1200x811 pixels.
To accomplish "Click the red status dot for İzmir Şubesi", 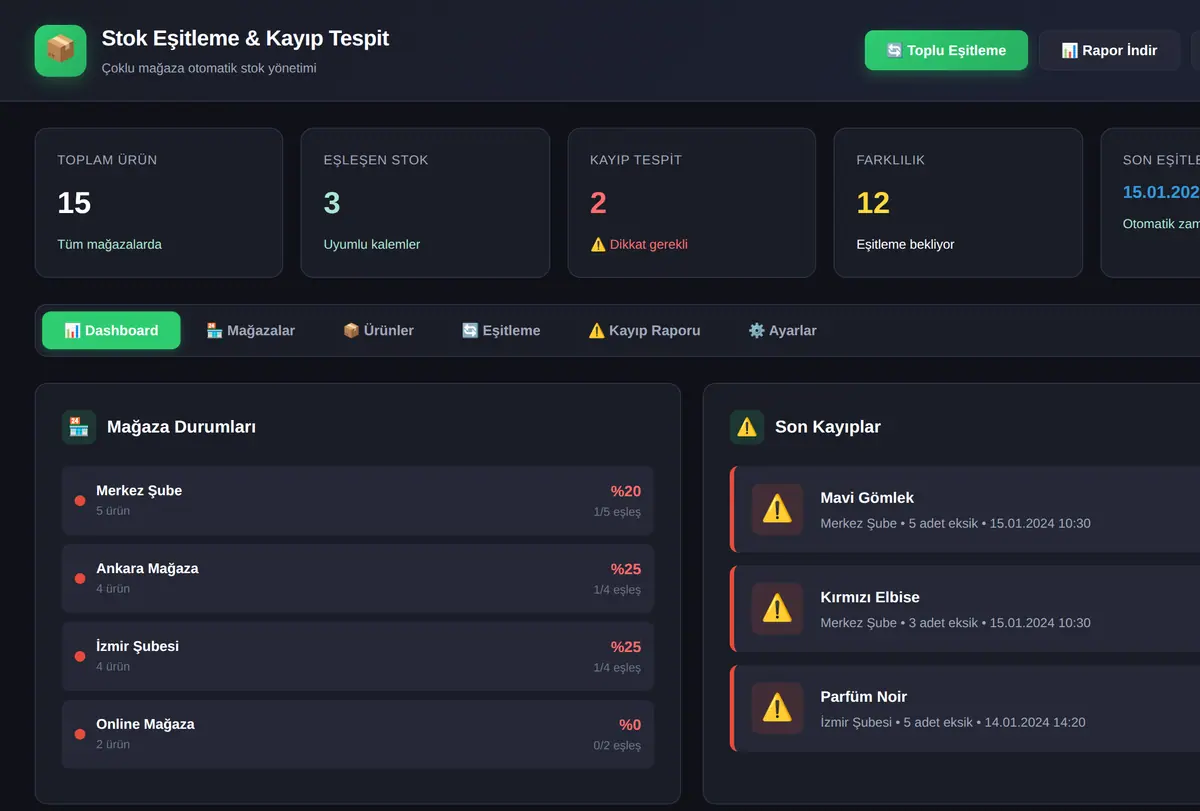I will pos(80,656).
